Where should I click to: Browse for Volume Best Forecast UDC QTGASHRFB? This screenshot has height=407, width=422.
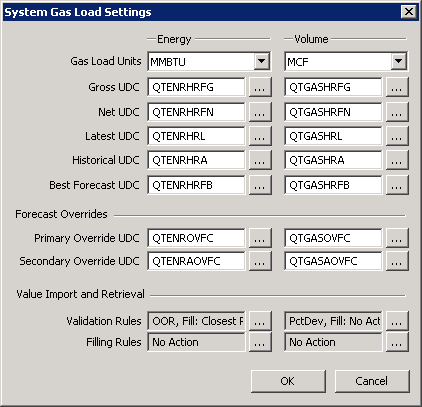397,185
